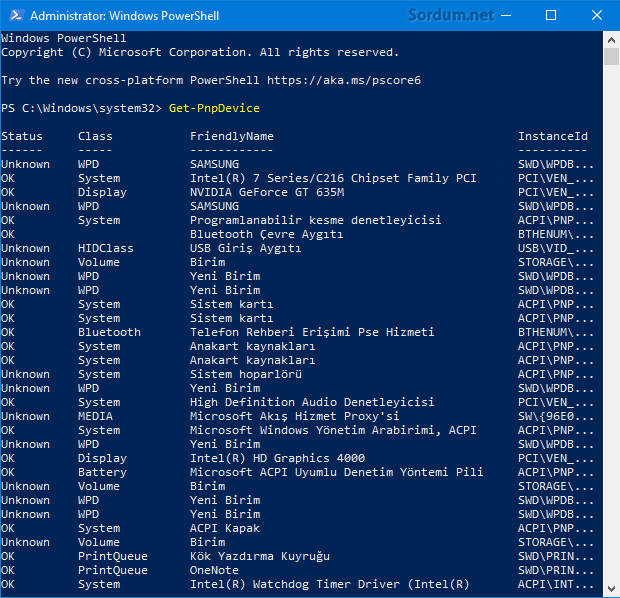Screen dimensions: 620x598
Task: Click Kök Yazdırma Kuyruğu entry
Action: [260, 556]
